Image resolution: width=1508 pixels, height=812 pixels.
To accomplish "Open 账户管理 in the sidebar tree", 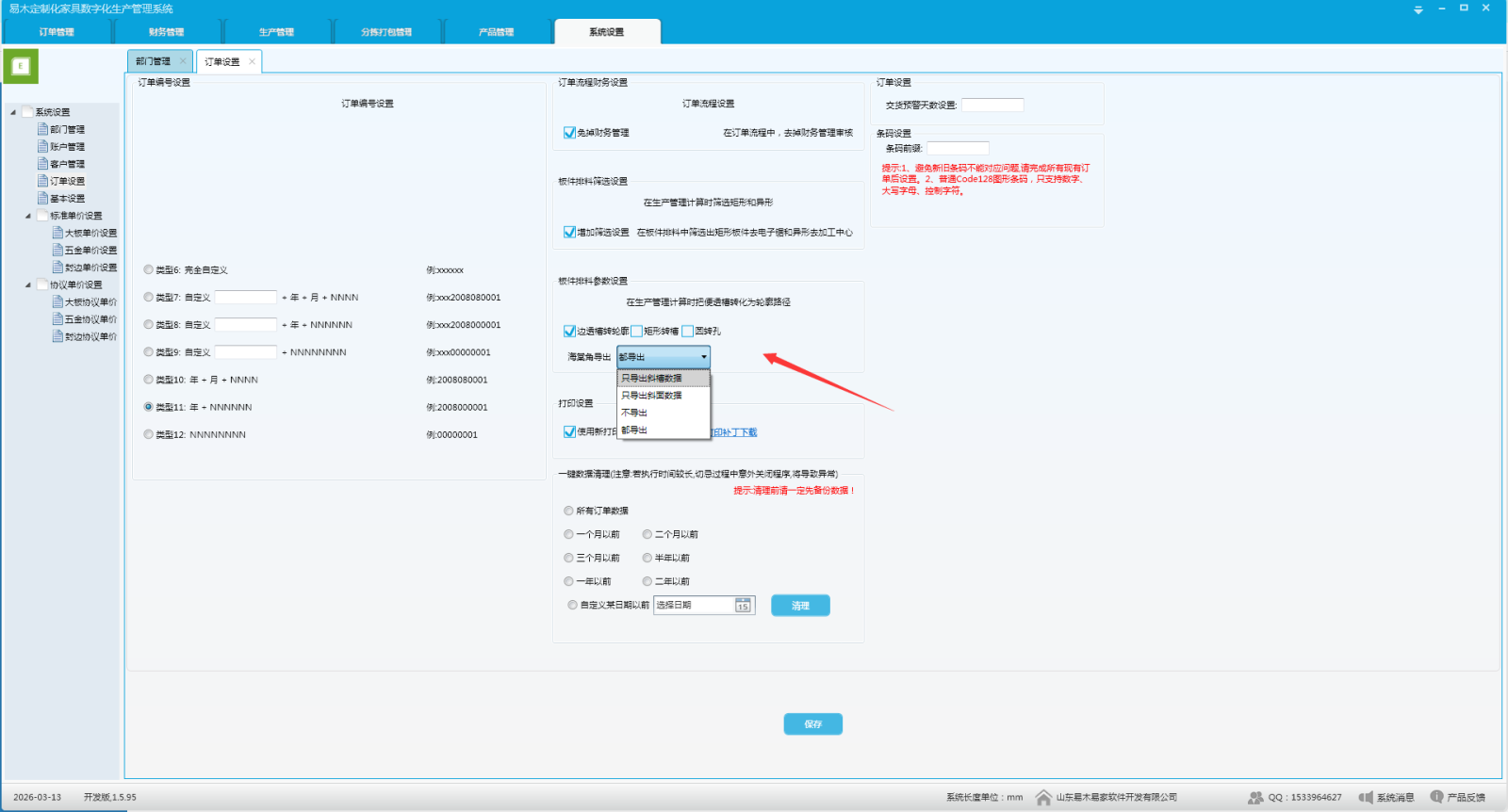I will [x=67, y=147].
